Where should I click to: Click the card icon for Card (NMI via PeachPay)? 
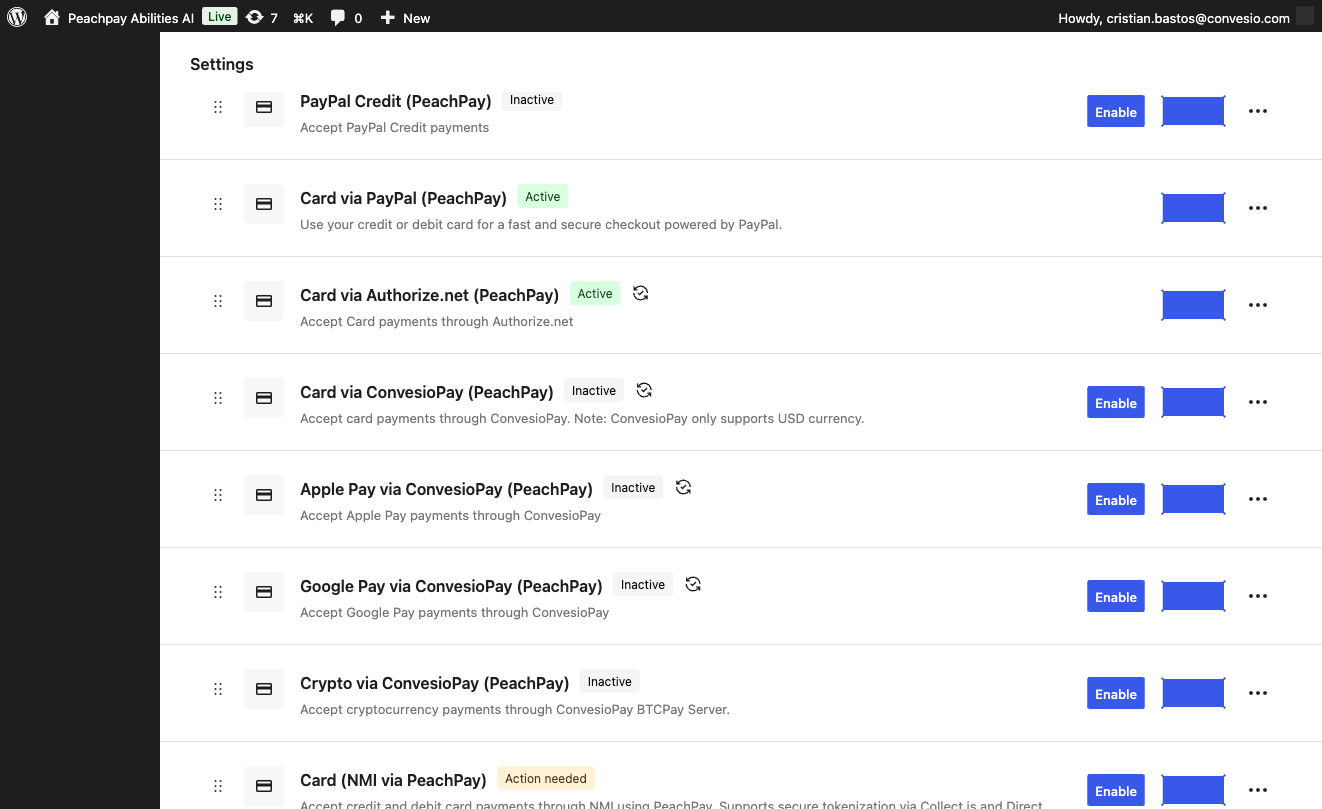point(264,786)
